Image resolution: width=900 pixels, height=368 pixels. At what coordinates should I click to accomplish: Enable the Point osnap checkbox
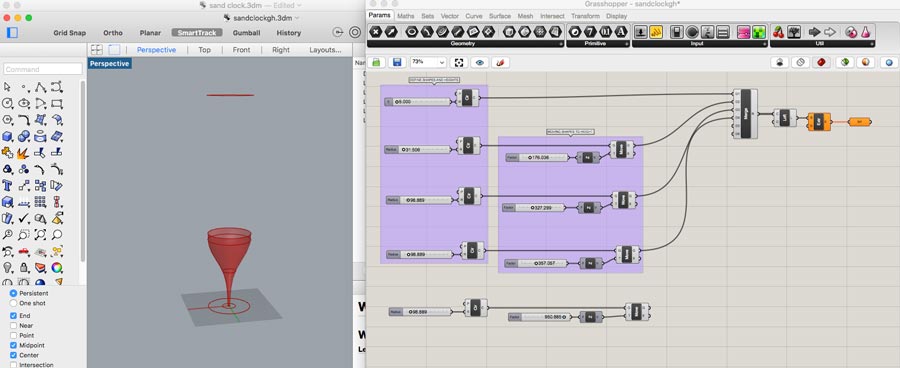tap(13, 335)
